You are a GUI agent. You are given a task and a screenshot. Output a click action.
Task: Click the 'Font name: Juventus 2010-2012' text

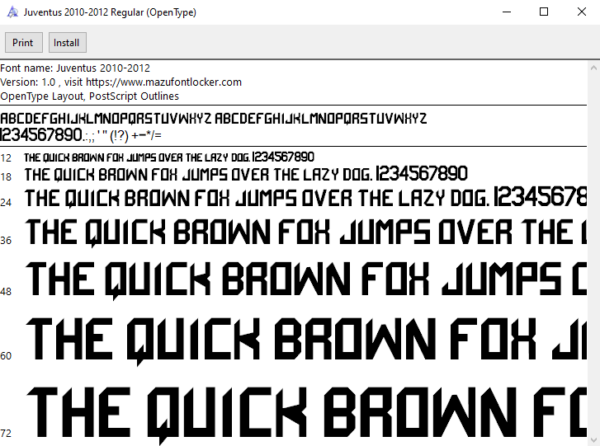click(75, 68)
